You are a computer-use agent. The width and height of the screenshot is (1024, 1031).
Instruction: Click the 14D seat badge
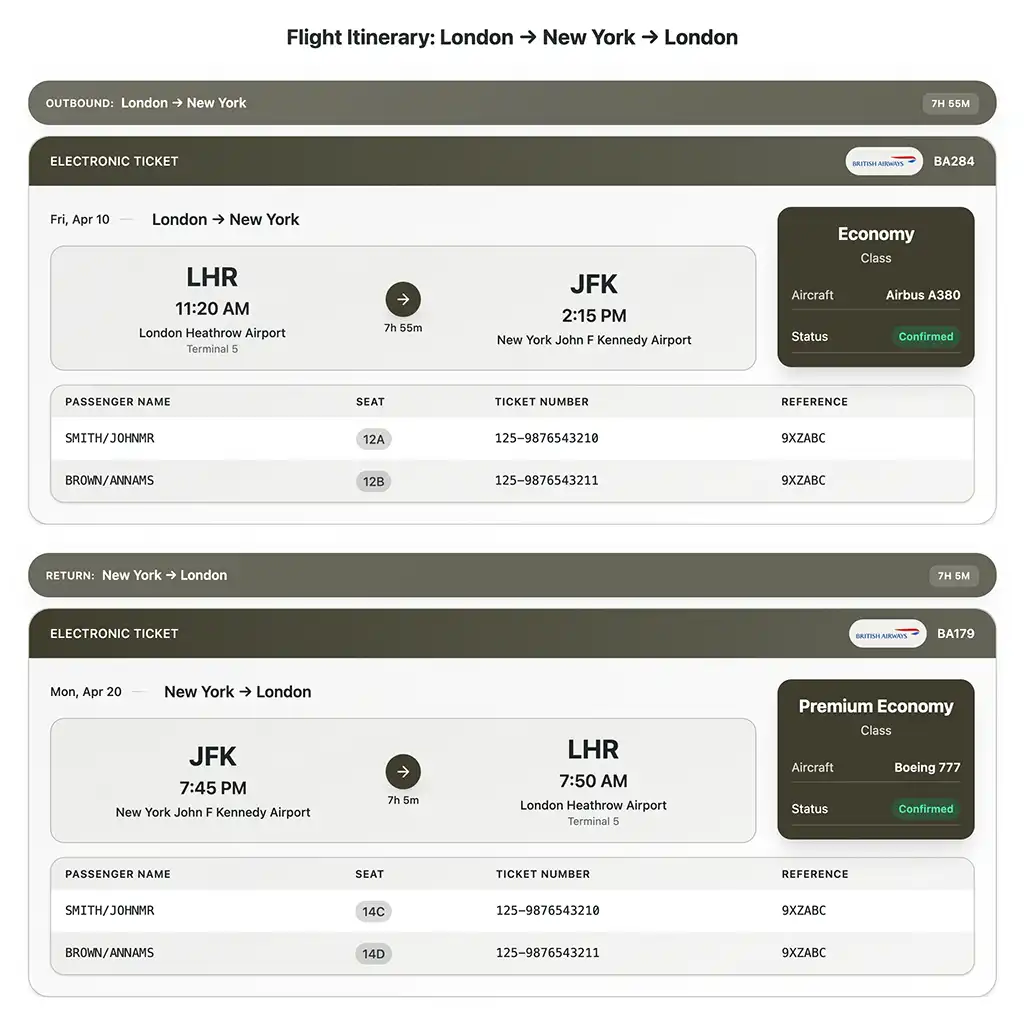click(x=373, y=953)
